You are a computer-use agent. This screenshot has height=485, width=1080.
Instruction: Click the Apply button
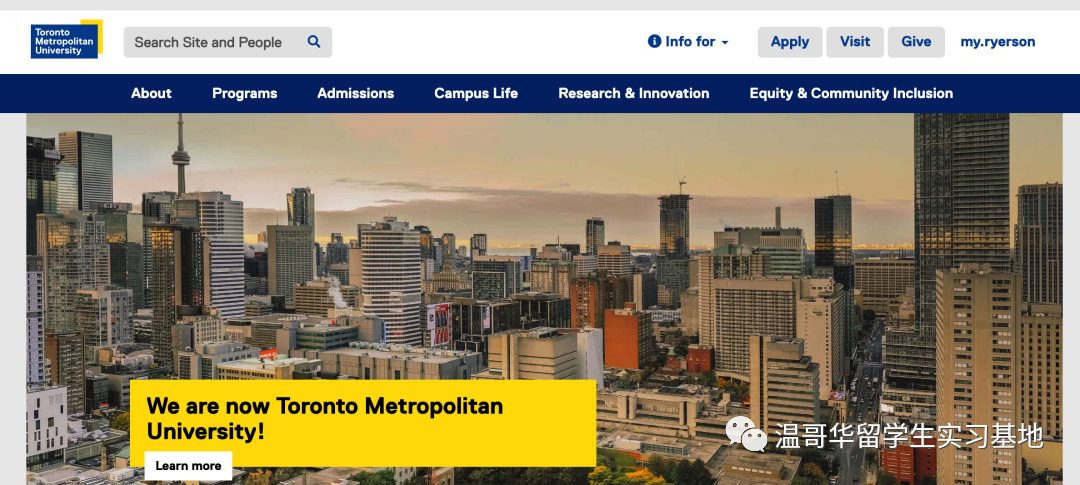click(x=790, y=42)
